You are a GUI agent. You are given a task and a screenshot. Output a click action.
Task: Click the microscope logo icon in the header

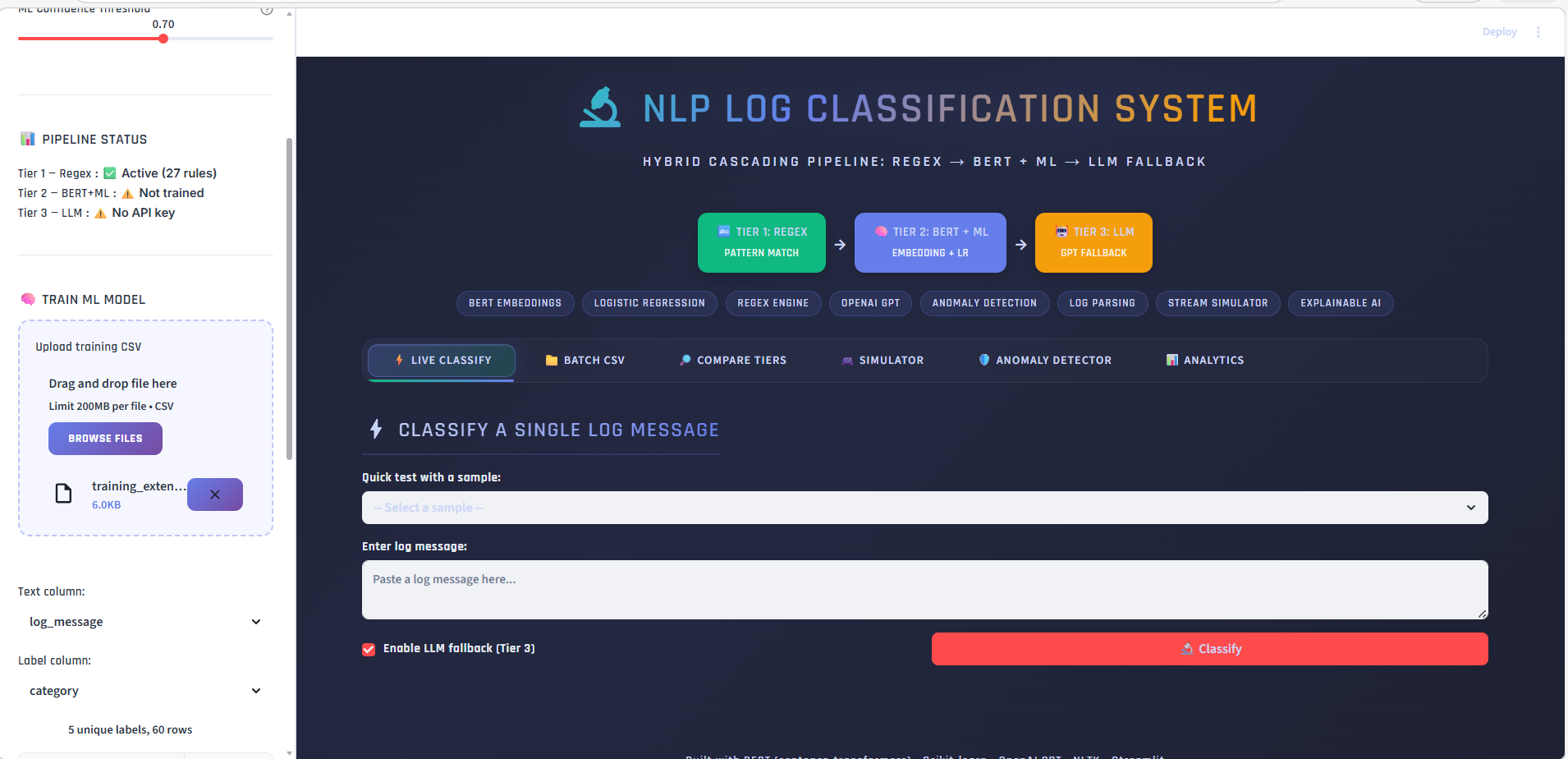(600, 108)
